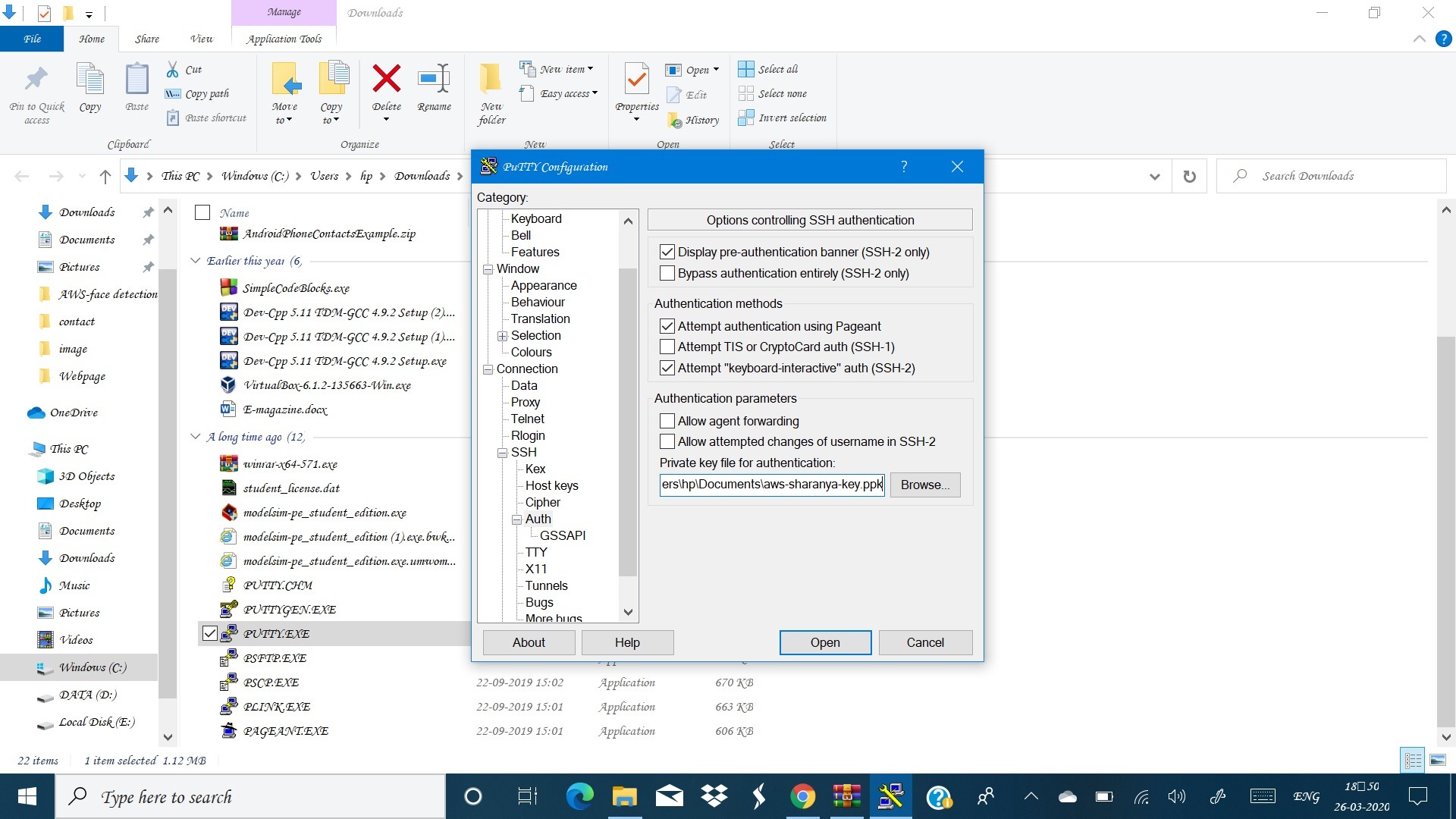Switch to the Home ribbon tab
This screenshot has height=819, width=1456.
pos(92,39)
